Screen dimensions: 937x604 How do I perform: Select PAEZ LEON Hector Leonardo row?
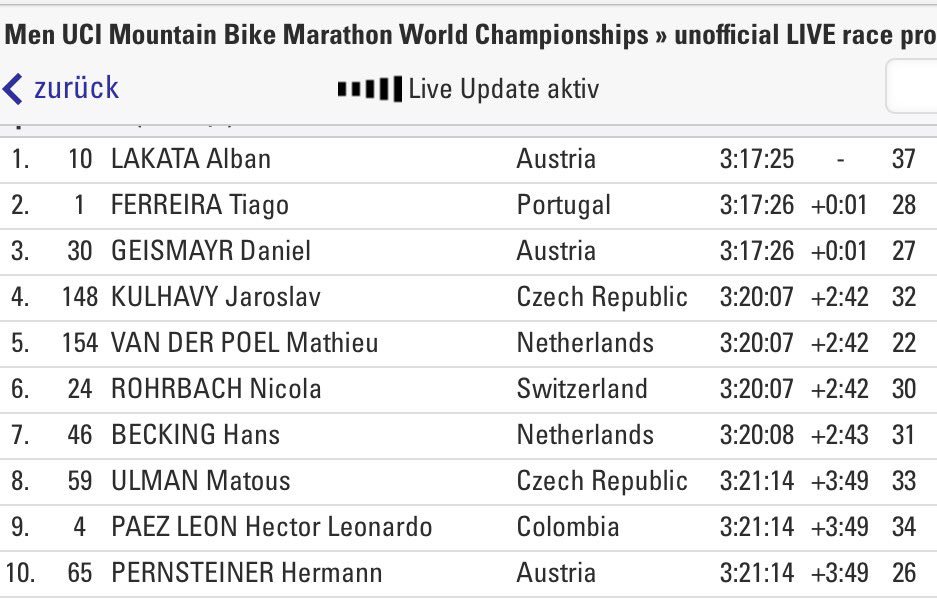pos(468,528)
